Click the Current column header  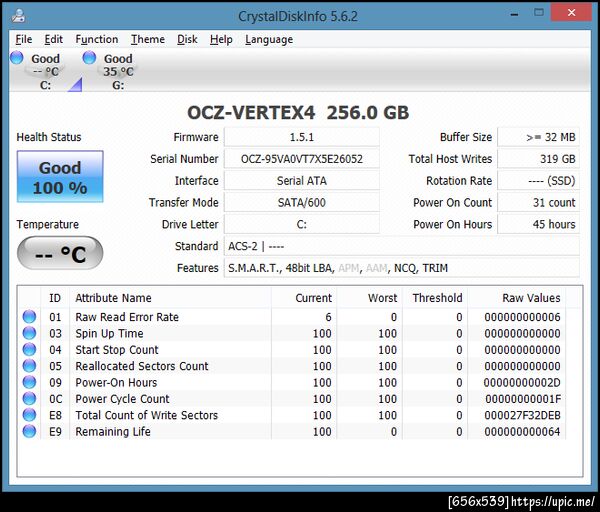click(304, 298)
